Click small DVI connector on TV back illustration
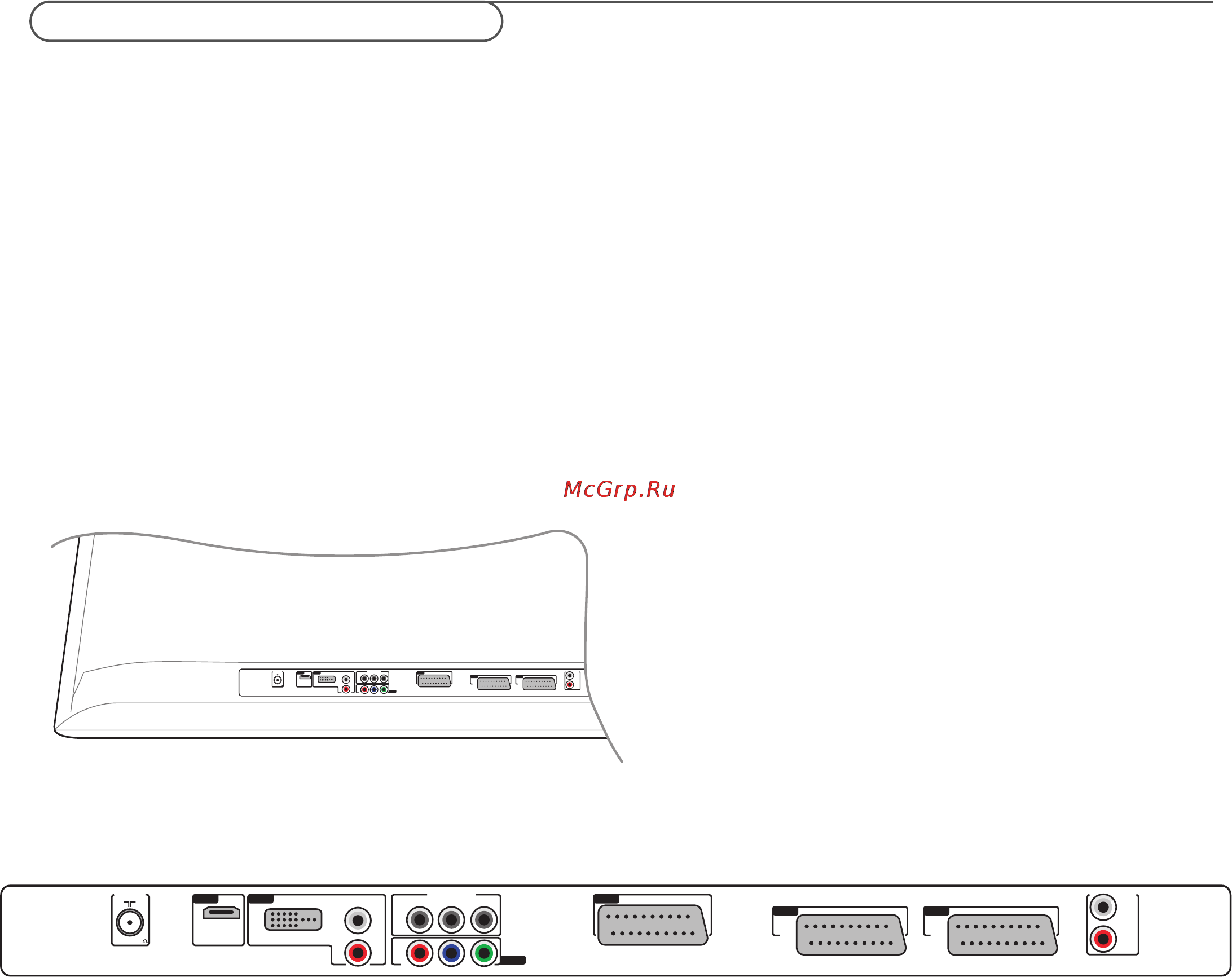1232x977 pixels. (x=326, y=679)
